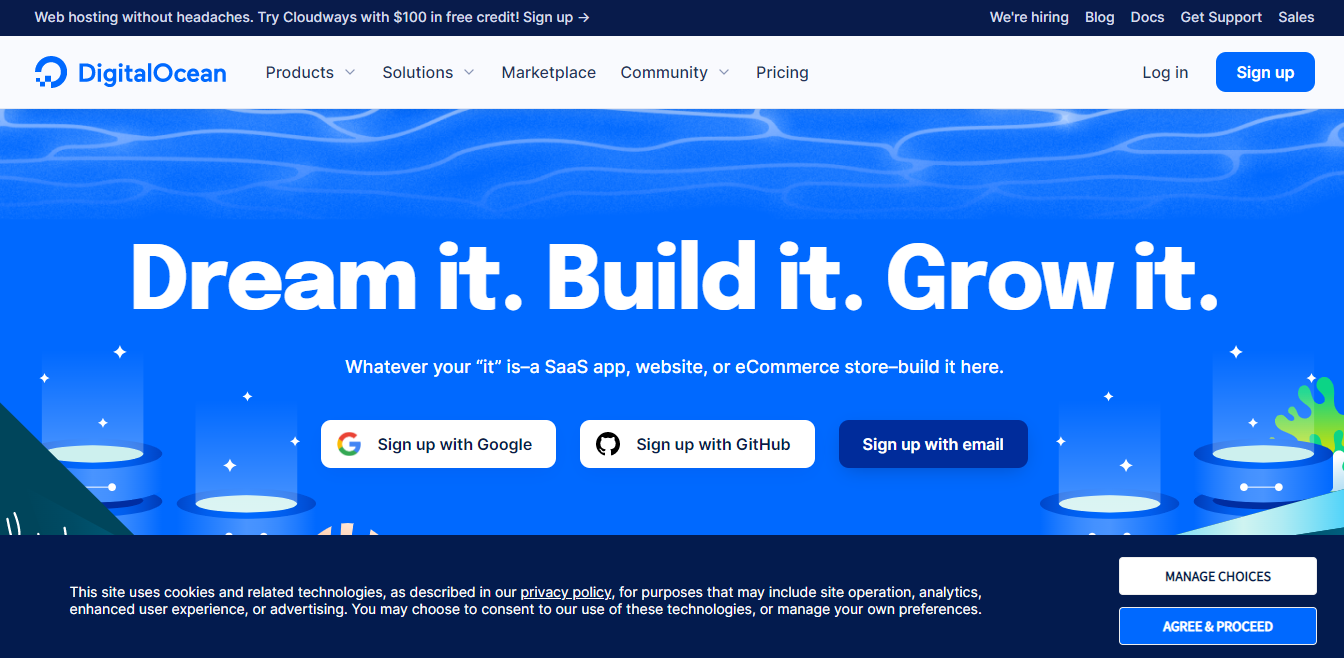Open MANAGE CHOICES for cookie preferences
Viewport: 1344px width, 658px height.
click(1217, 576)
